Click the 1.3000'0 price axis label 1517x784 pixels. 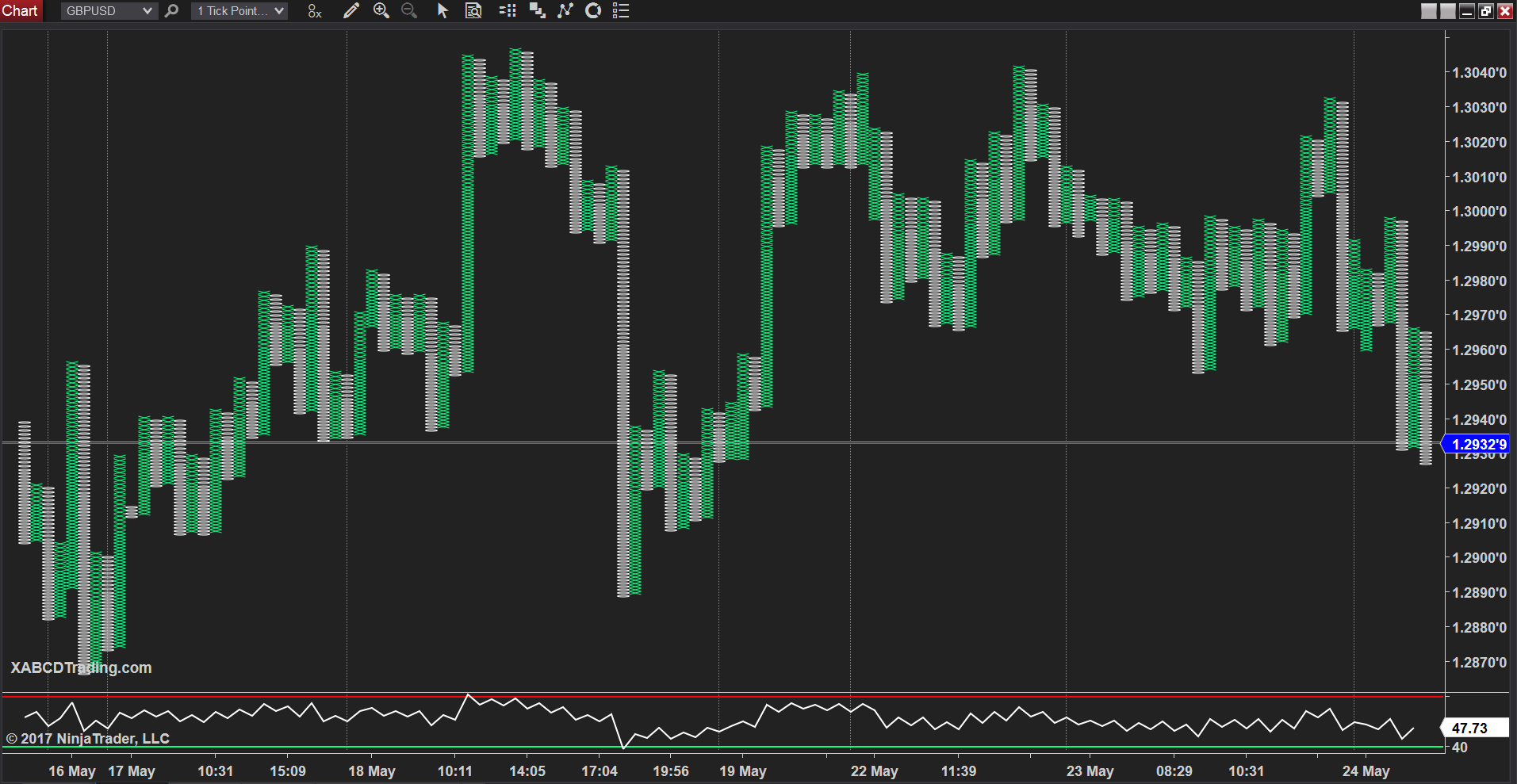(x=1480, y=212)
